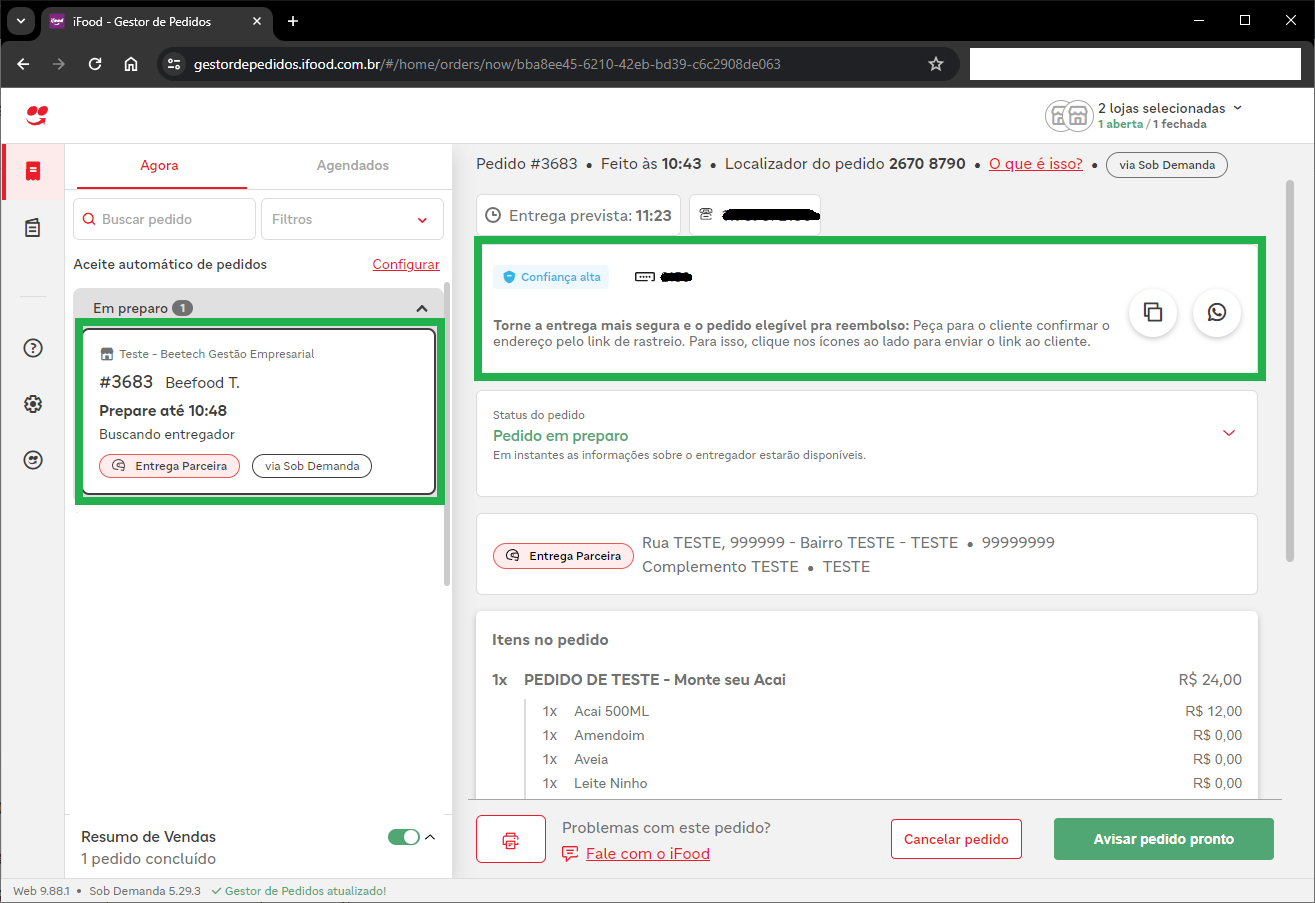Click the Buscar pedido search field
This screenshot has height=903, width=1315.
click(164, 219)
